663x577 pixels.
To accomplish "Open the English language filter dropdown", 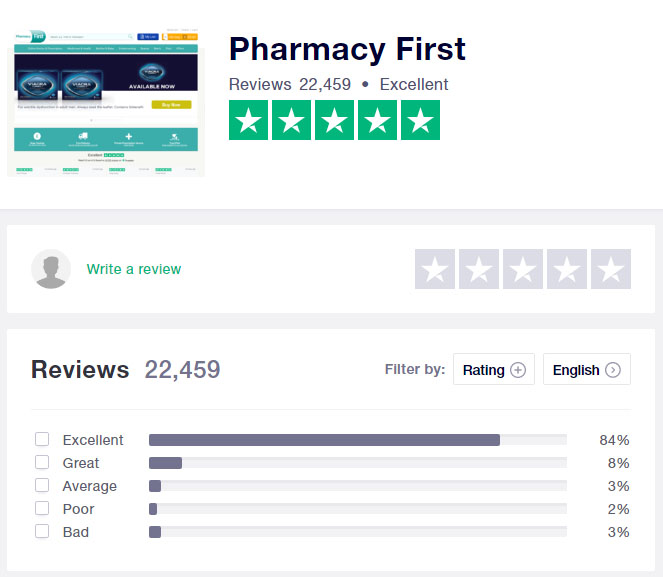I will (587, 369).
